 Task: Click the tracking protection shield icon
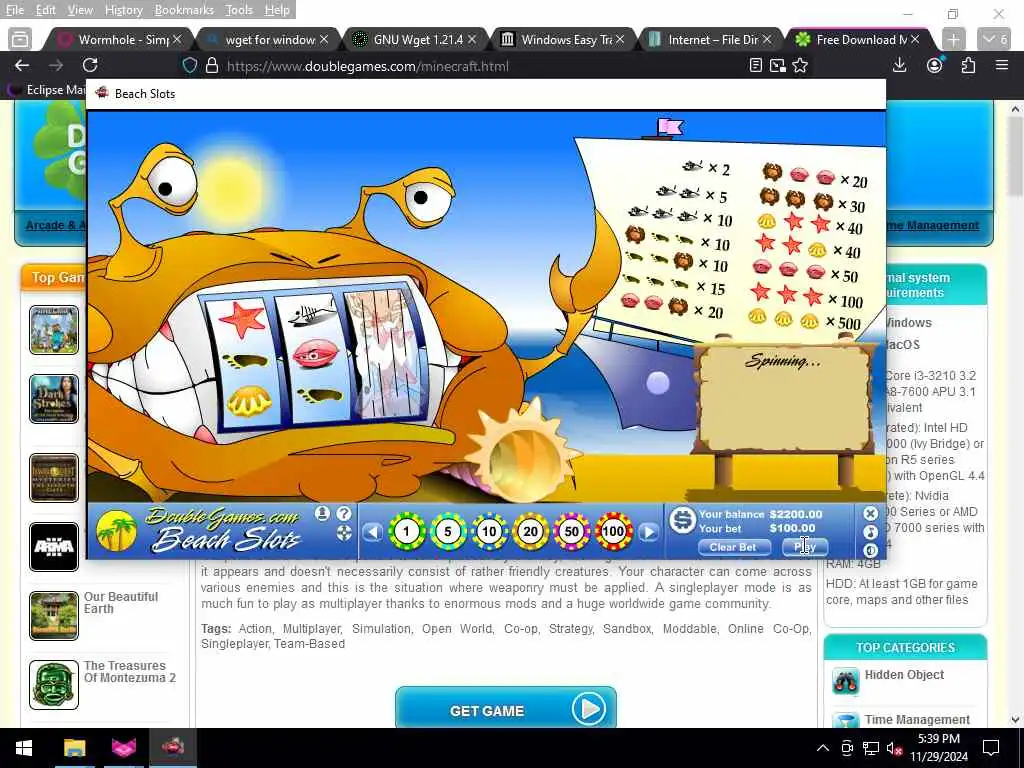189,66
